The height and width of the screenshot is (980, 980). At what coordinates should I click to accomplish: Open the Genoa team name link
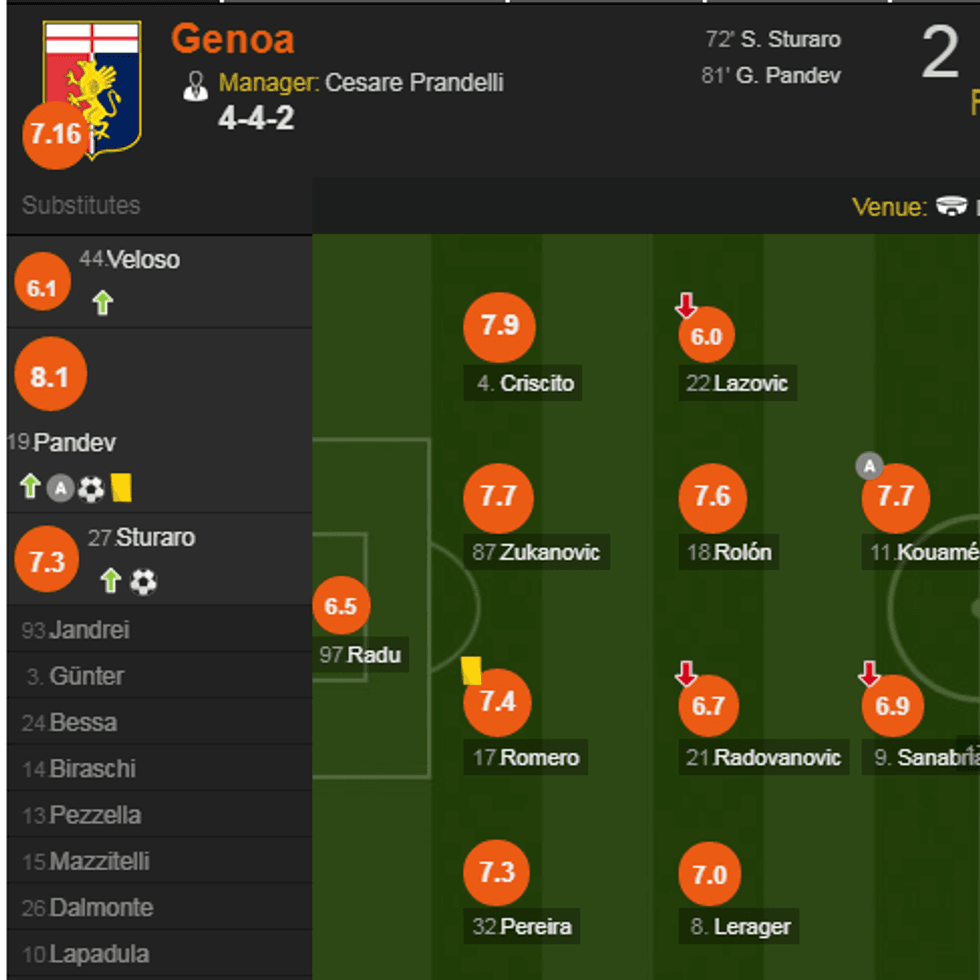(232, 39)
